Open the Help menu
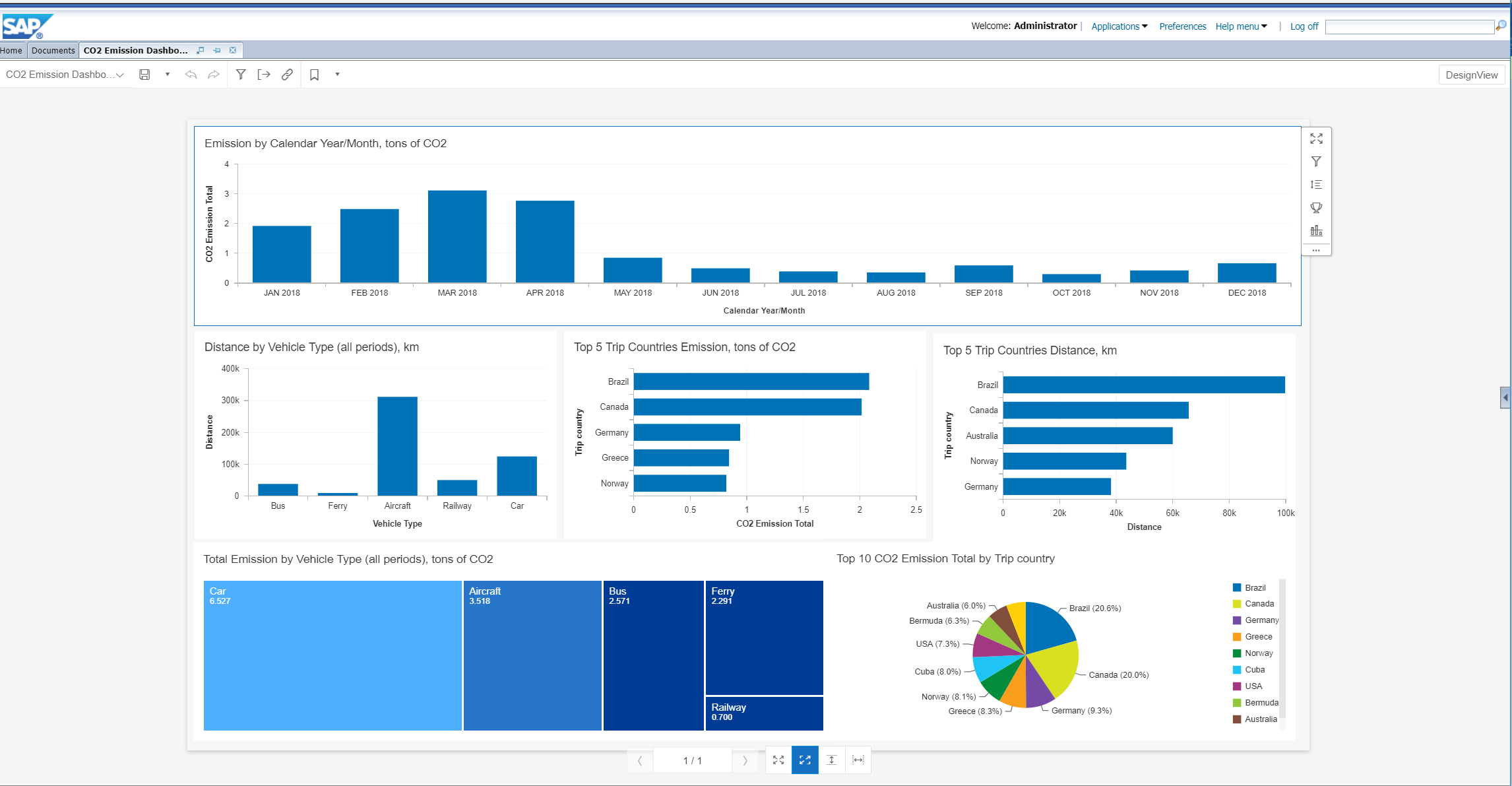 [1241, 26]
